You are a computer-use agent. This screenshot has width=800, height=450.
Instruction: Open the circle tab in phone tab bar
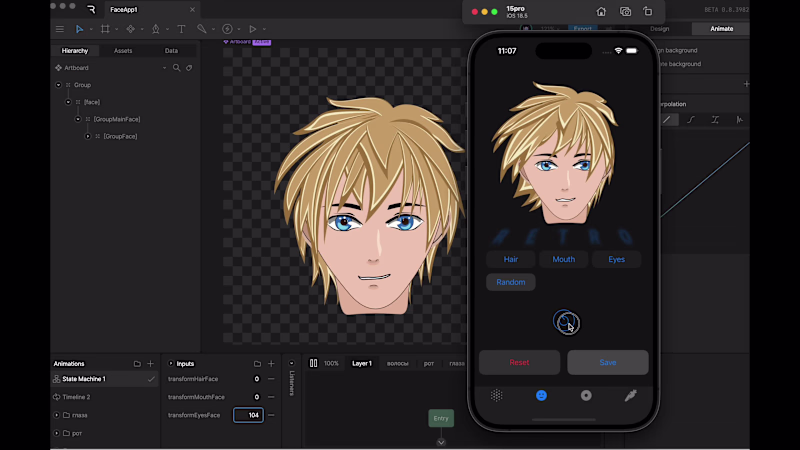(x=586, y=395)
